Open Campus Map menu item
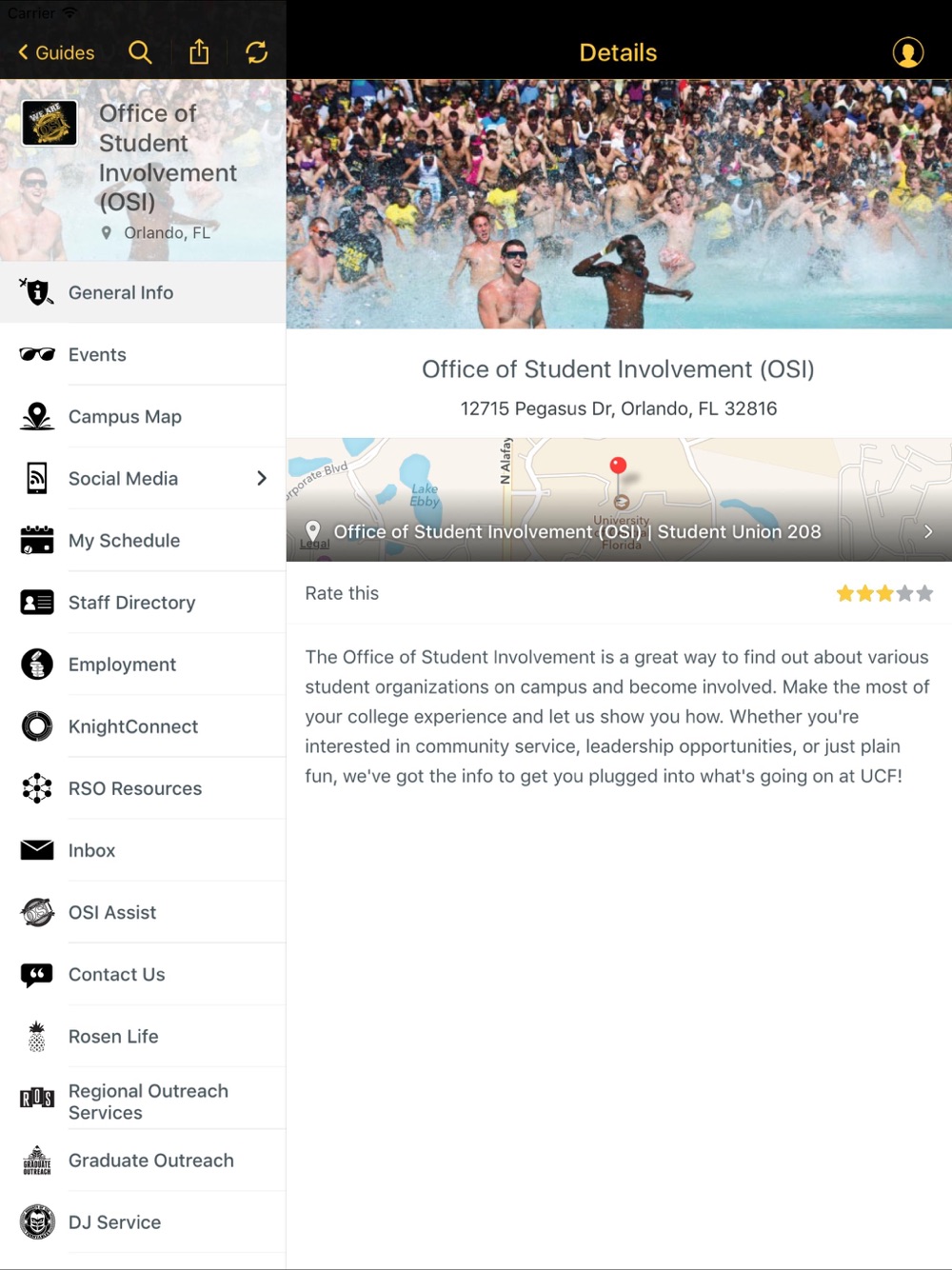This screenshot has width=952, height=1270. tap(143, 416)
